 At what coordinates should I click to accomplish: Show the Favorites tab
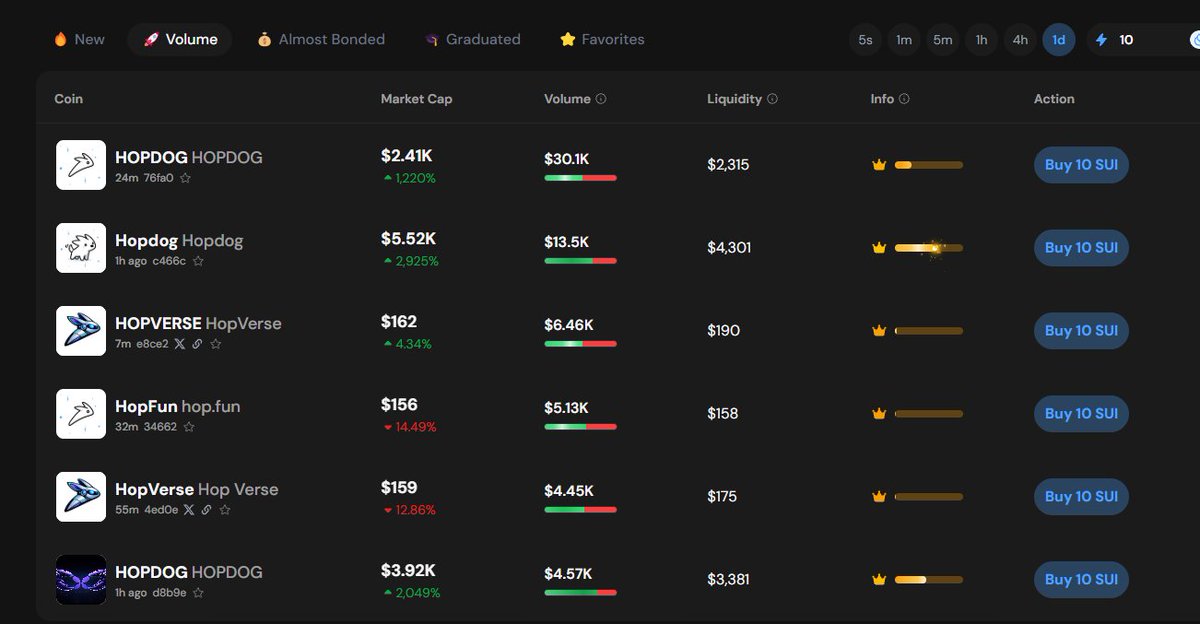602,40
